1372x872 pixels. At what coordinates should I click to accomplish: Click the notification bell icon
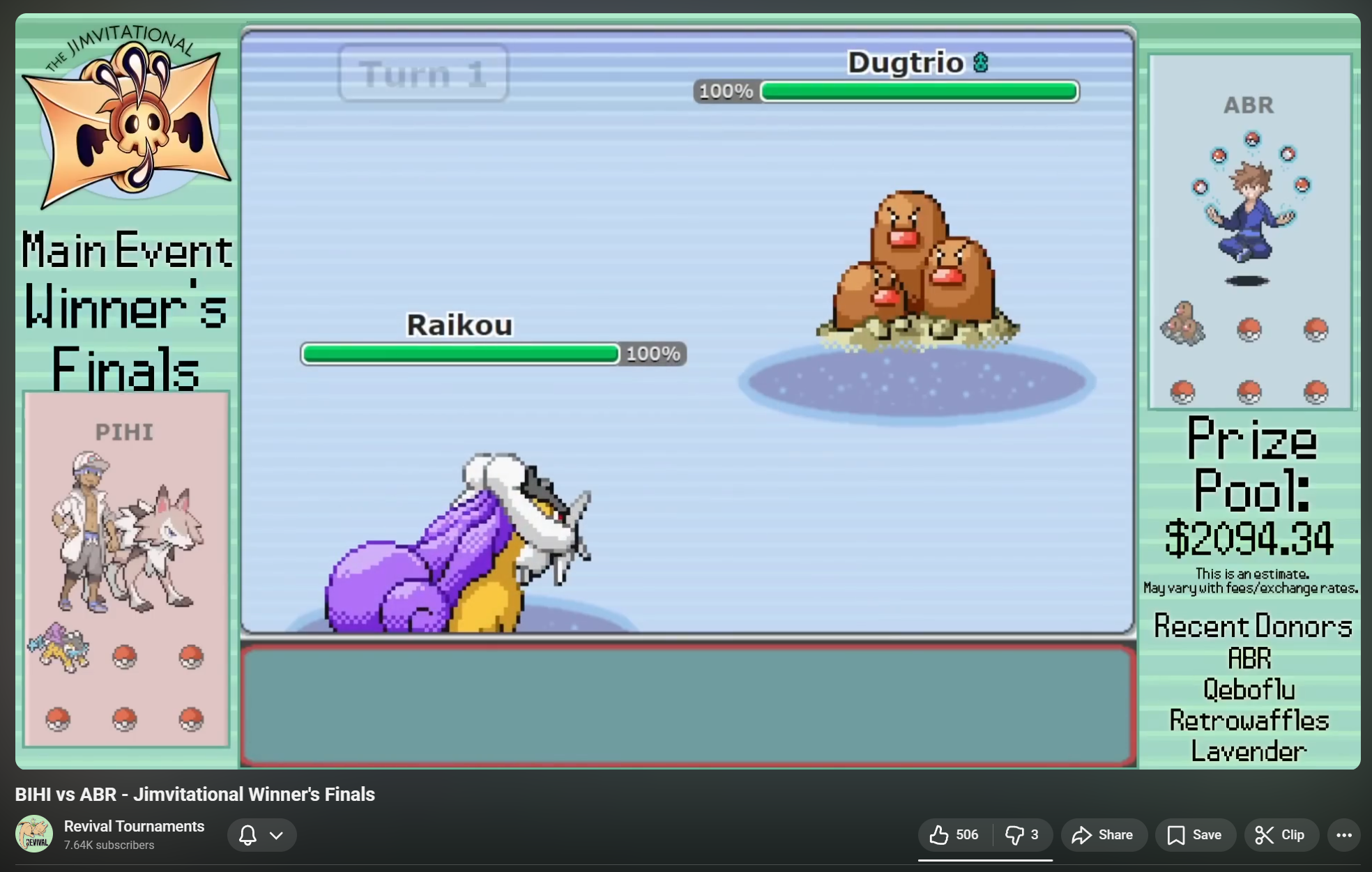247,834
